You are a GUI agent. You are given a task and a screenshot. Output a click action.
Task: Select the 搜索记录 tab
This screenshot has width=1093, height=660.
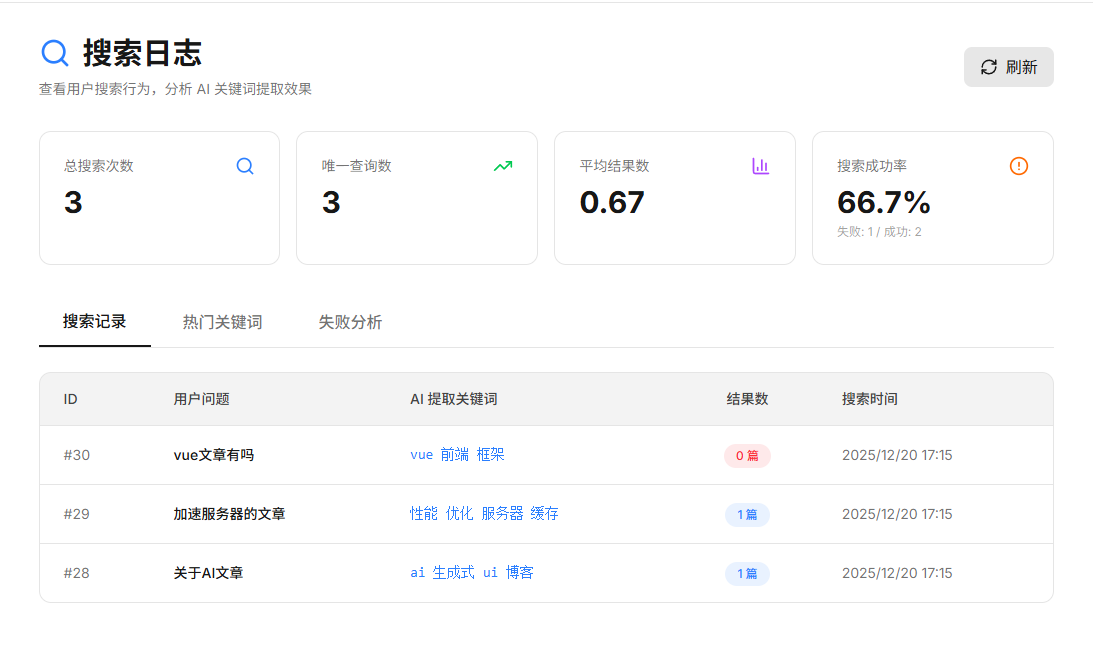pyautogui.click(x=95, y=322)
